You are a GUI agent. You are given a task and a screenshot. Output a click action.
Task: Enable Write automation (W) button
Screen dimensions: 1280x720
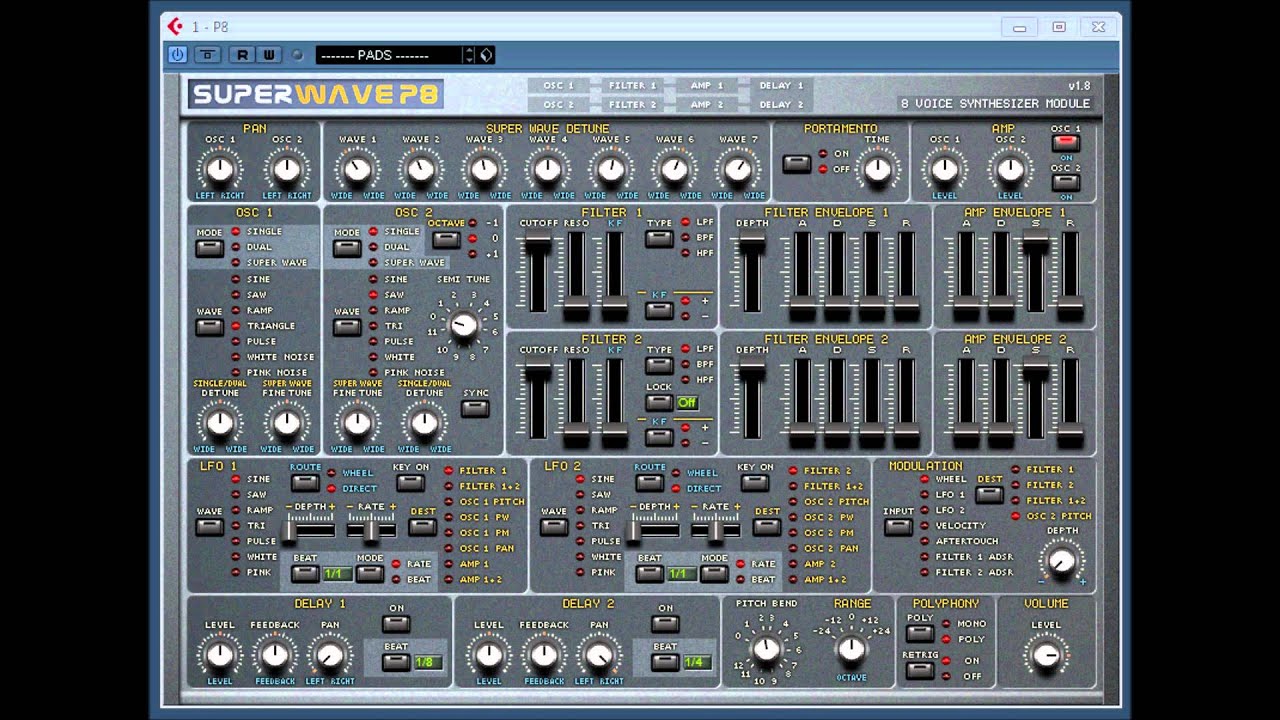[269, 55]
